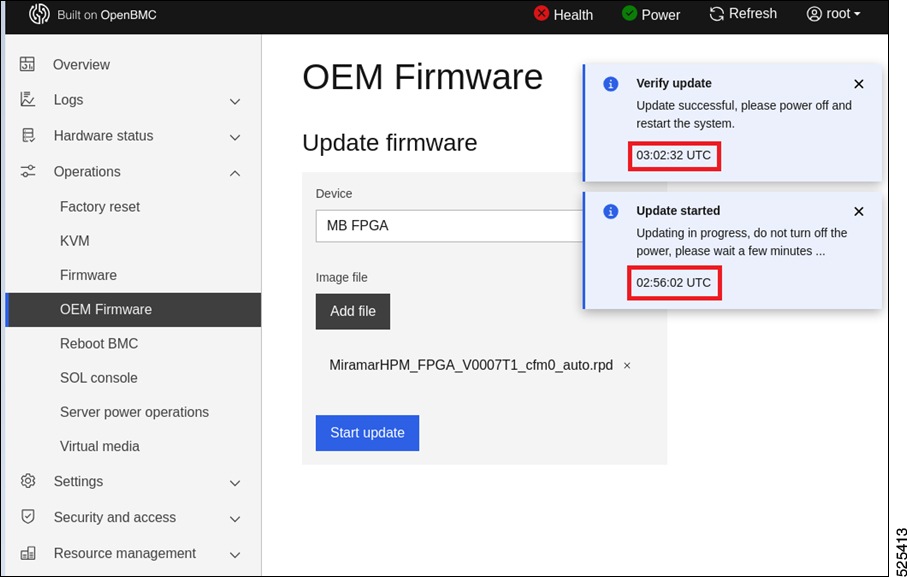Click the 03:02:32 UTC timestamp

pos(673,155)
